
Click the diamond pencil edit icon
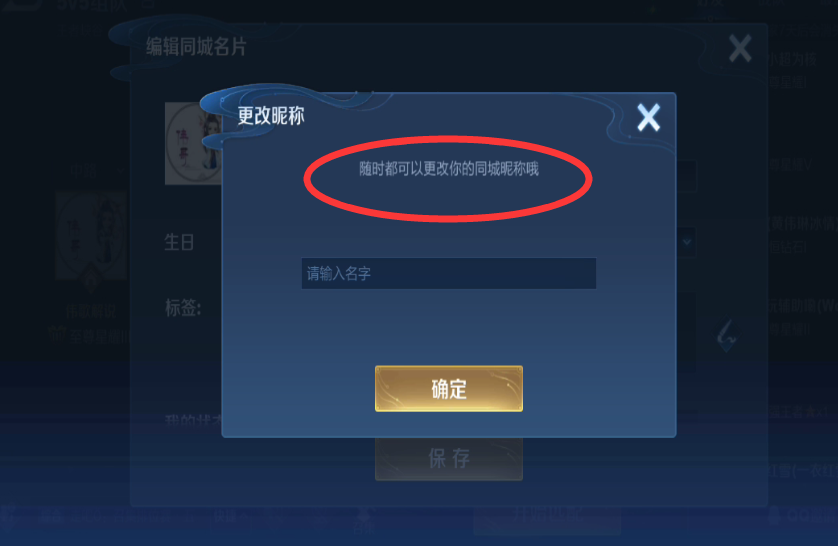(x=727, y=336)
